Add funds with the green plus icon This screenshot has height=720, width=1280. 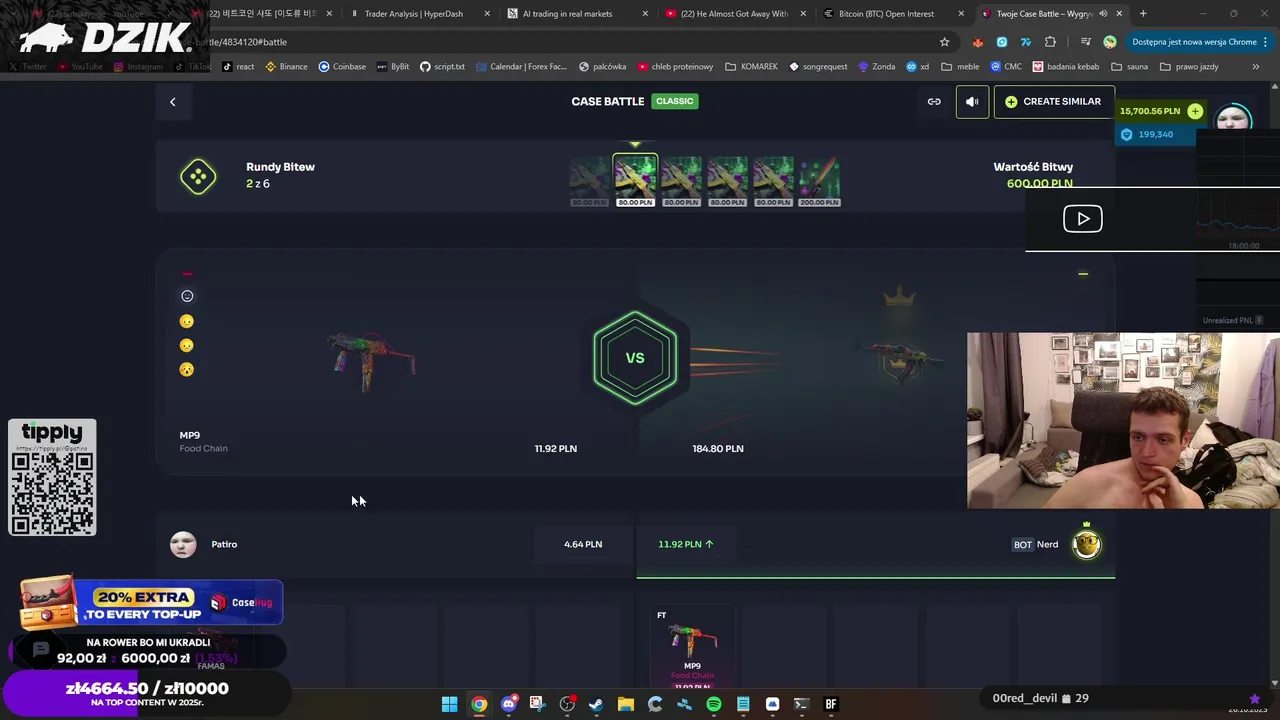(1195, 111)
